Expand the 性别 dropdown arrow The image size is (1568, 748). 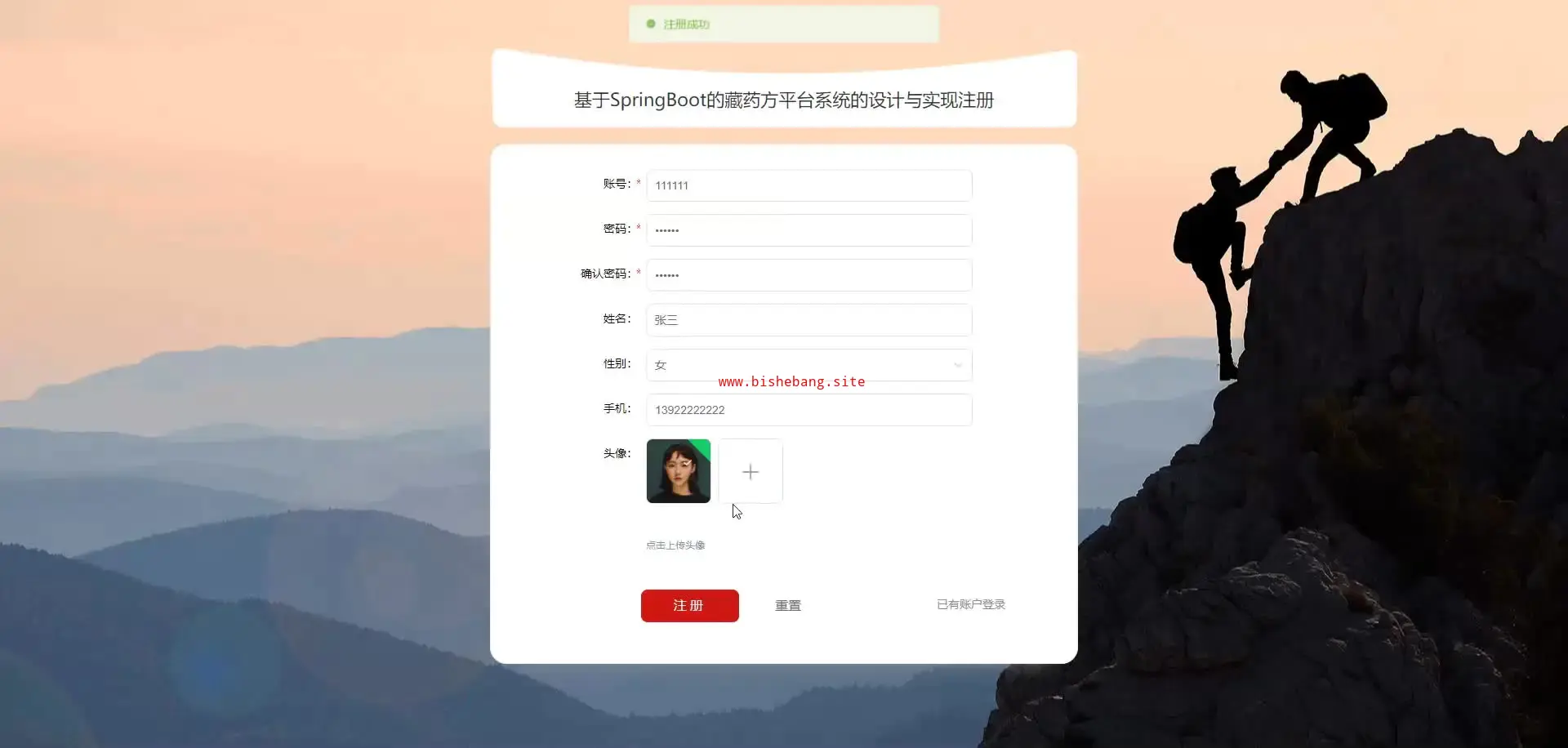pos(957,365)
